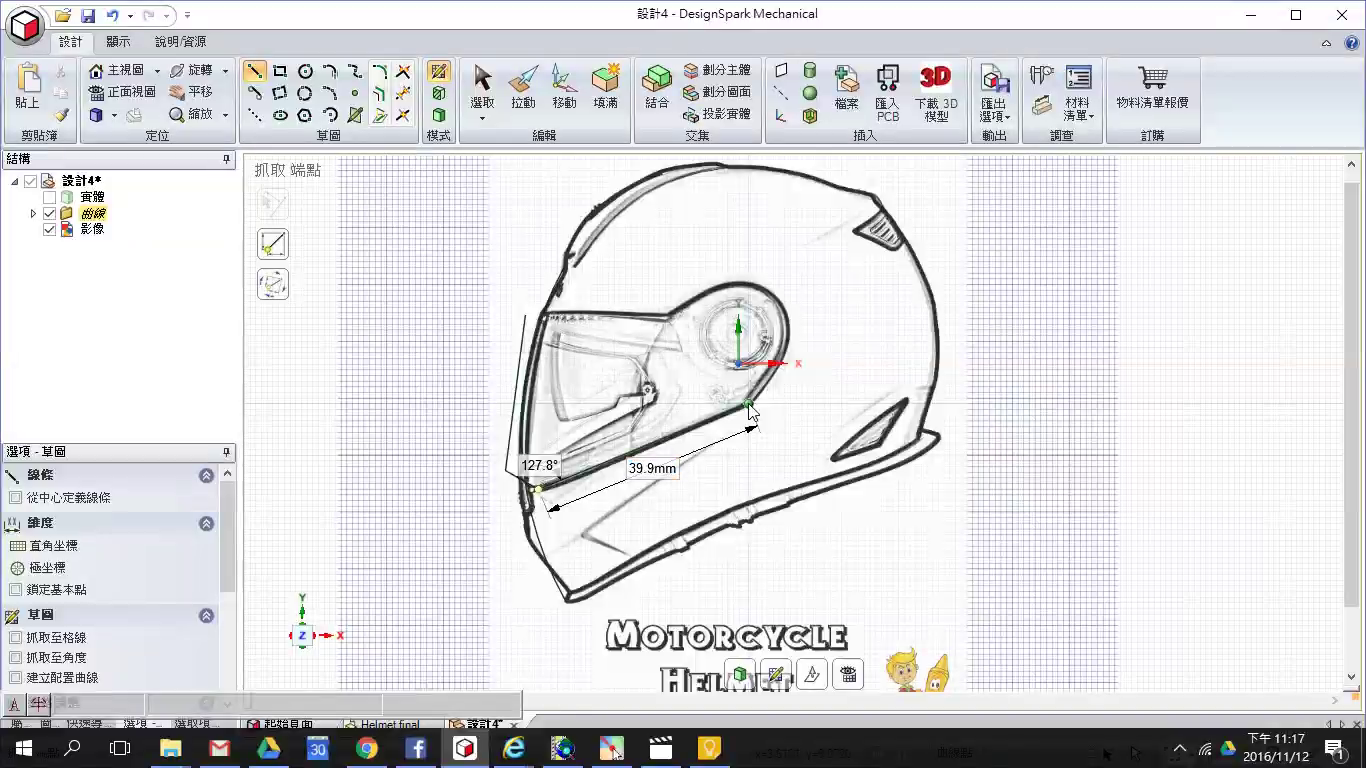1366x768 pixels.
Task: Switch to Section mode icon
Action: tap(438, 93)
